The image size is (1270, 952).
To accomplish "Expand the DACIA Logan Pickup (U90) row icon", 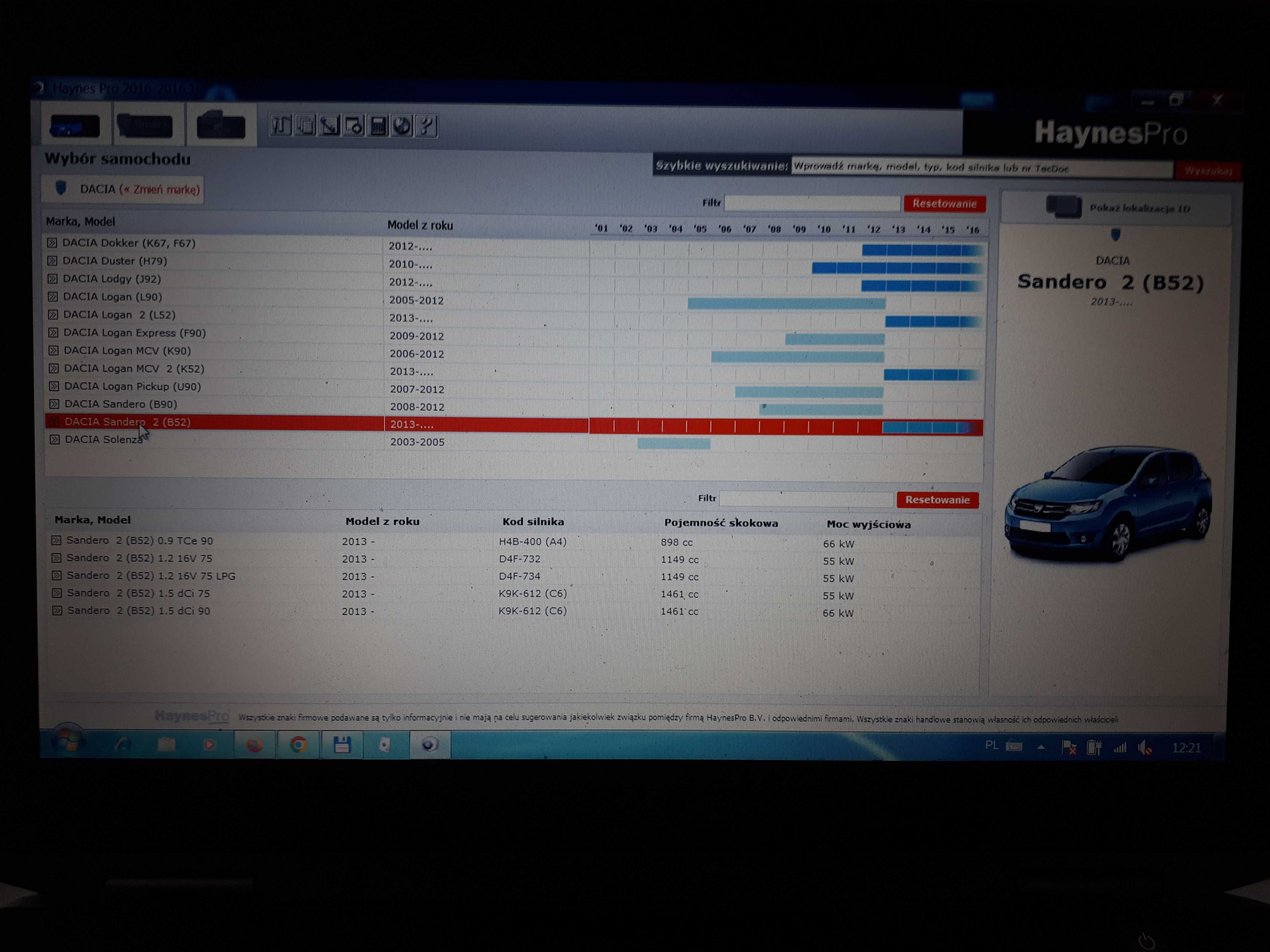I will pyautogui.click(x=54, y=386).
